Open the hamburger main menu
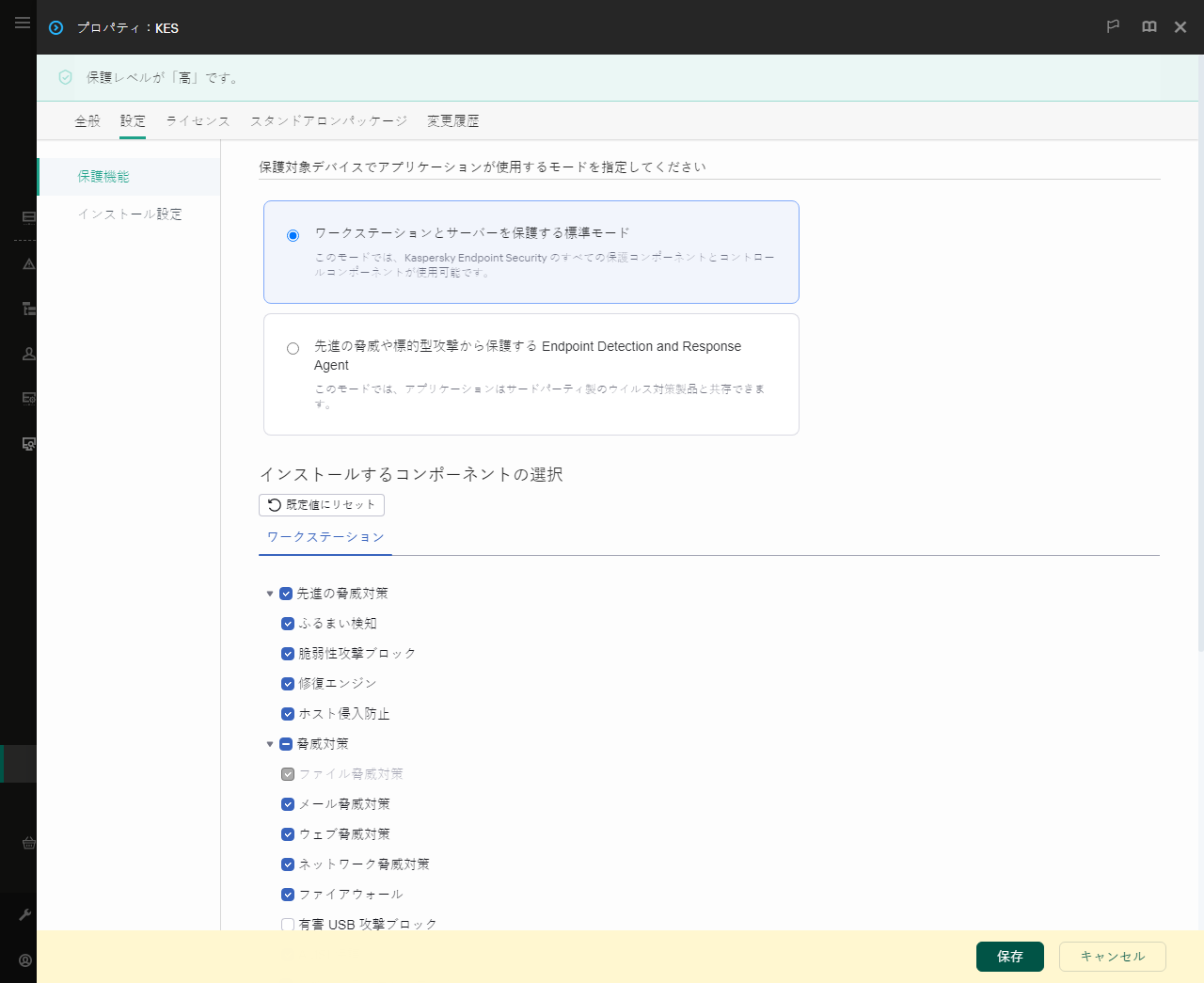 click(23, 22)
